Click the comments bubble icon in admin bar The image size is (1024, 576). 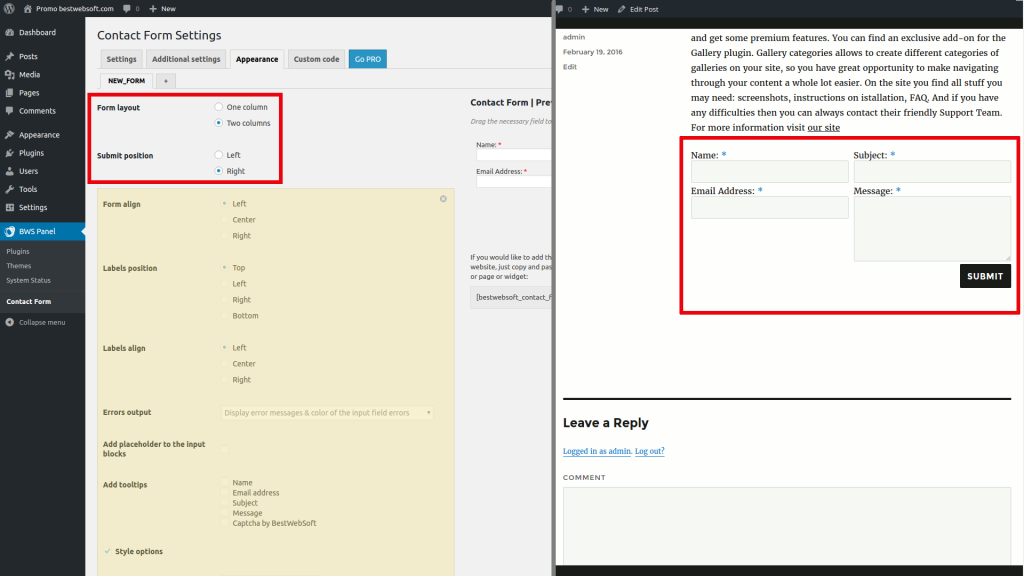tap(127, 8)
